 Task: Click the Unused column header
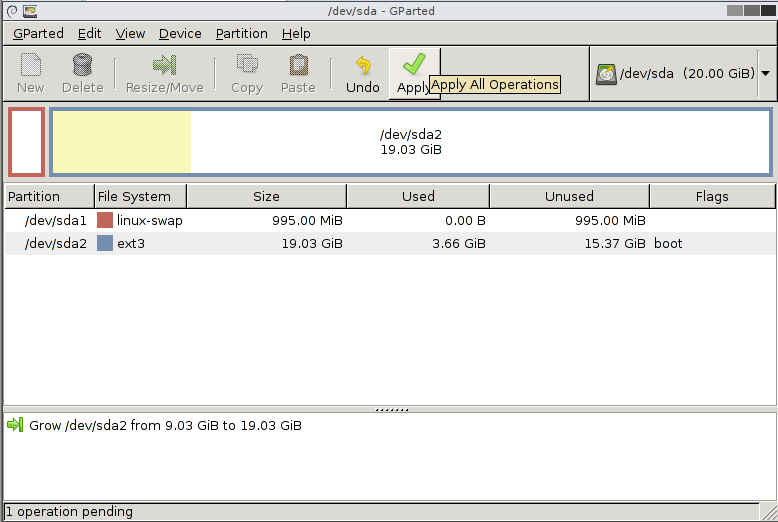pyautogui.click(x=569, y=196)
